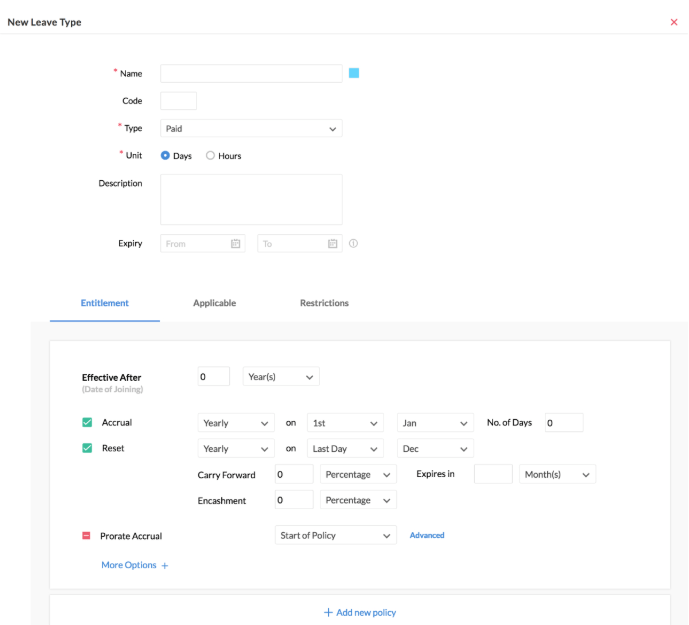This screenshot has width=689, height=625.
Task: Click the plus icon beside More Options
Action: pyautogui.click(x=165, y=566)
